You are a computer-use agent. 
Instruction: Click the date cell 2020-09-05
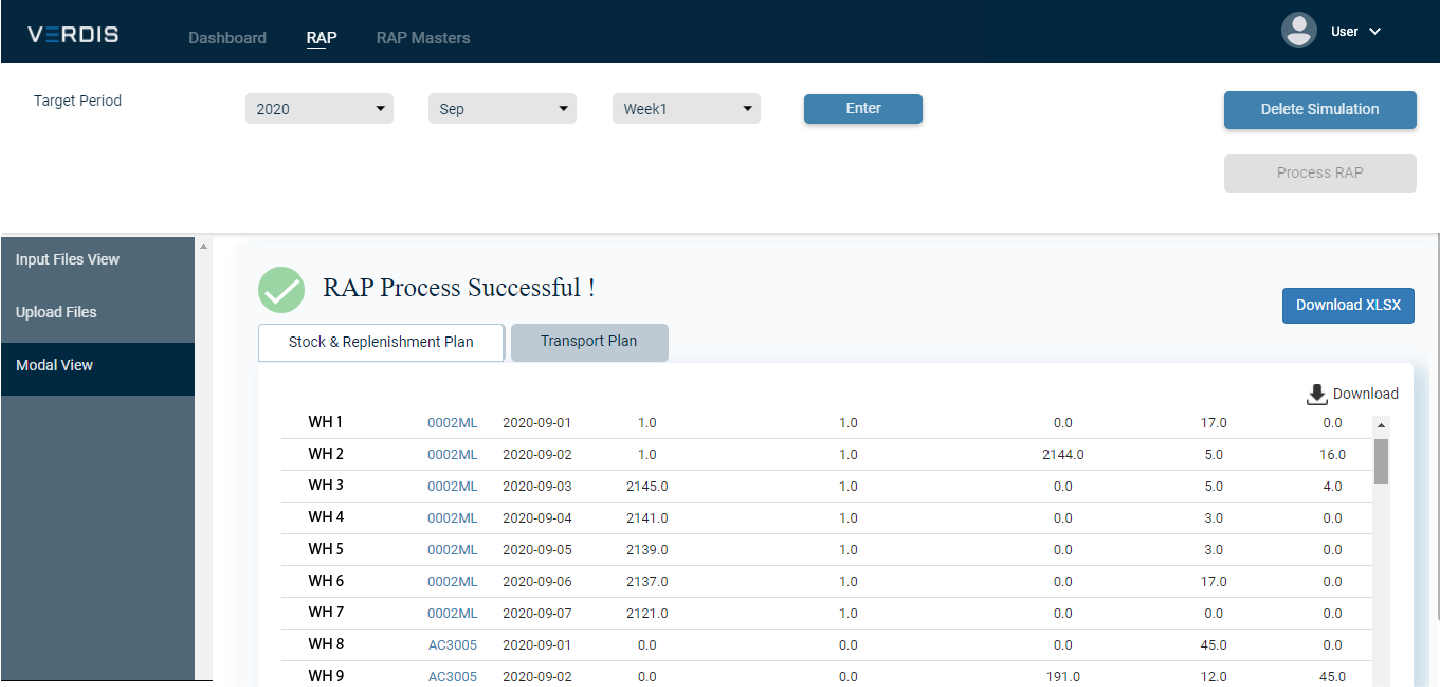pyautogui.click(x=537, y=550)
